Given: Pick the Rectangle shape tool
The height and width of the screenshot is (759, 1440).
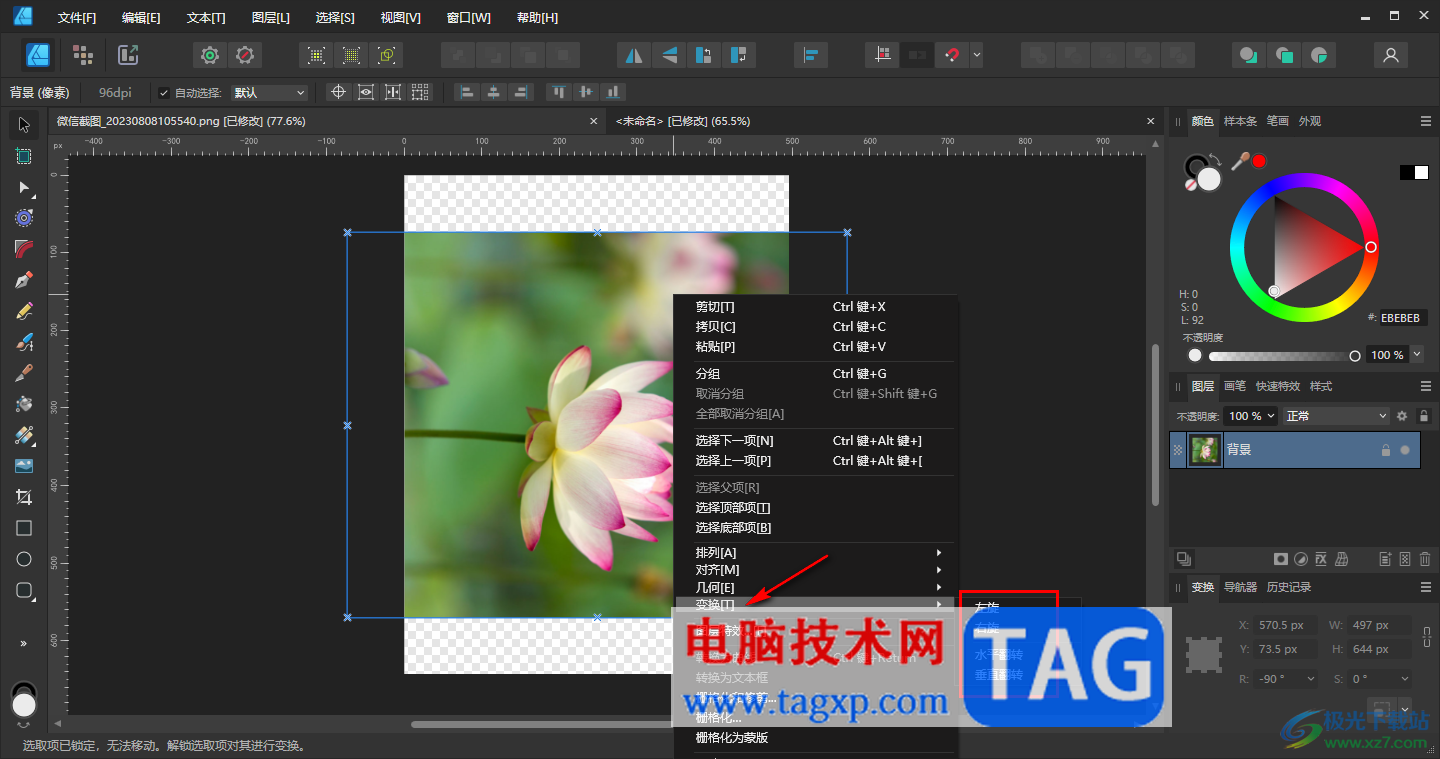Looking at the screenshot, I should (24, 528).
